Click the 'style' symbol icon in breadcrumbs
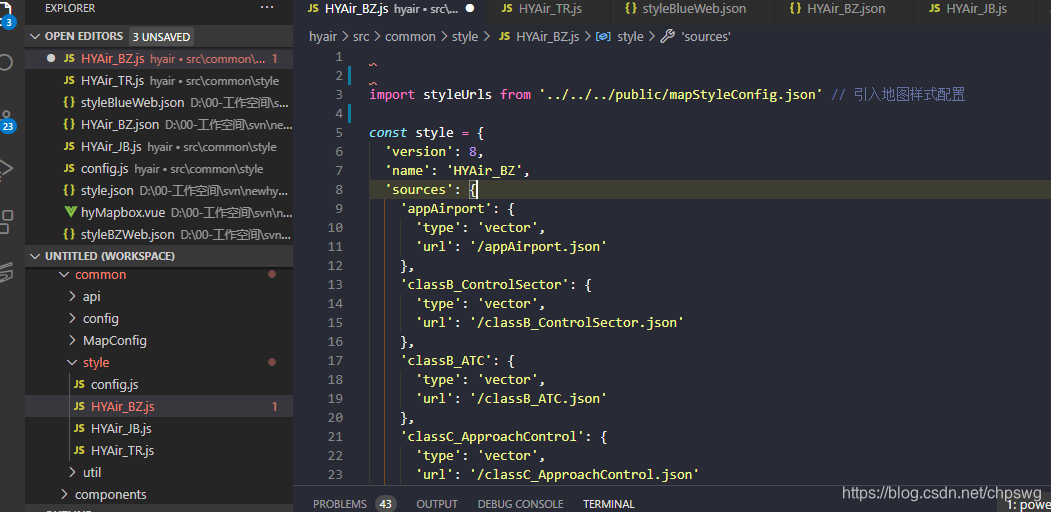1051x512 pixels. point(602,37)
